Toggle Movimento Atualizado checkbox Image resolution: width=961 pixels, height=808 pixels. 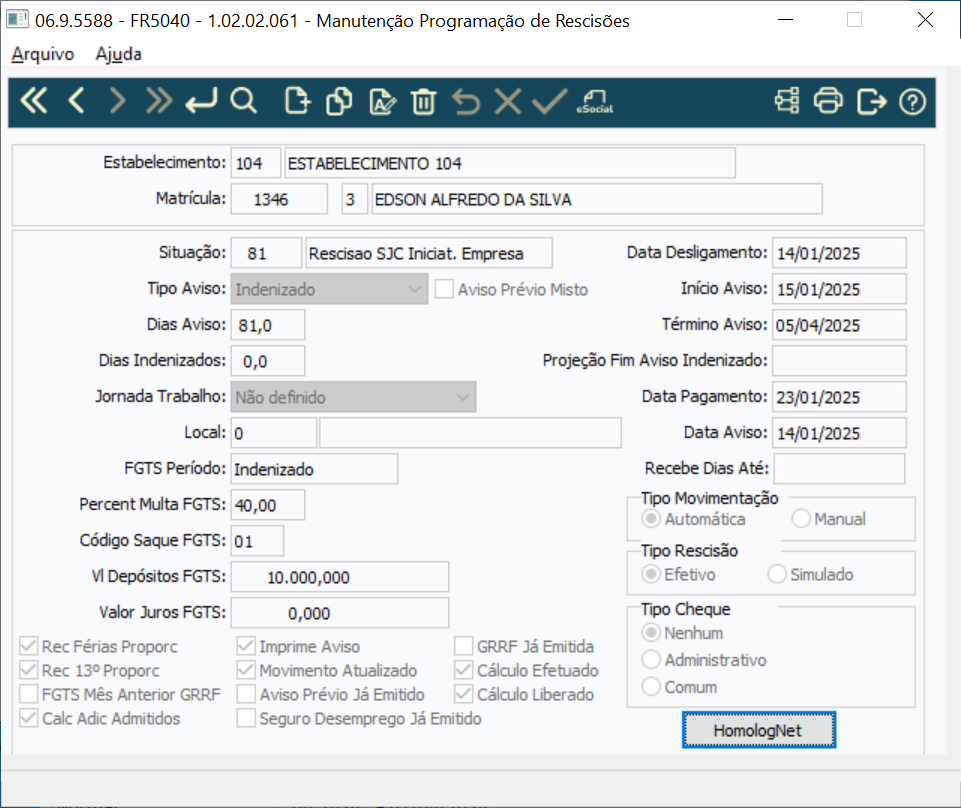[246, 669]
